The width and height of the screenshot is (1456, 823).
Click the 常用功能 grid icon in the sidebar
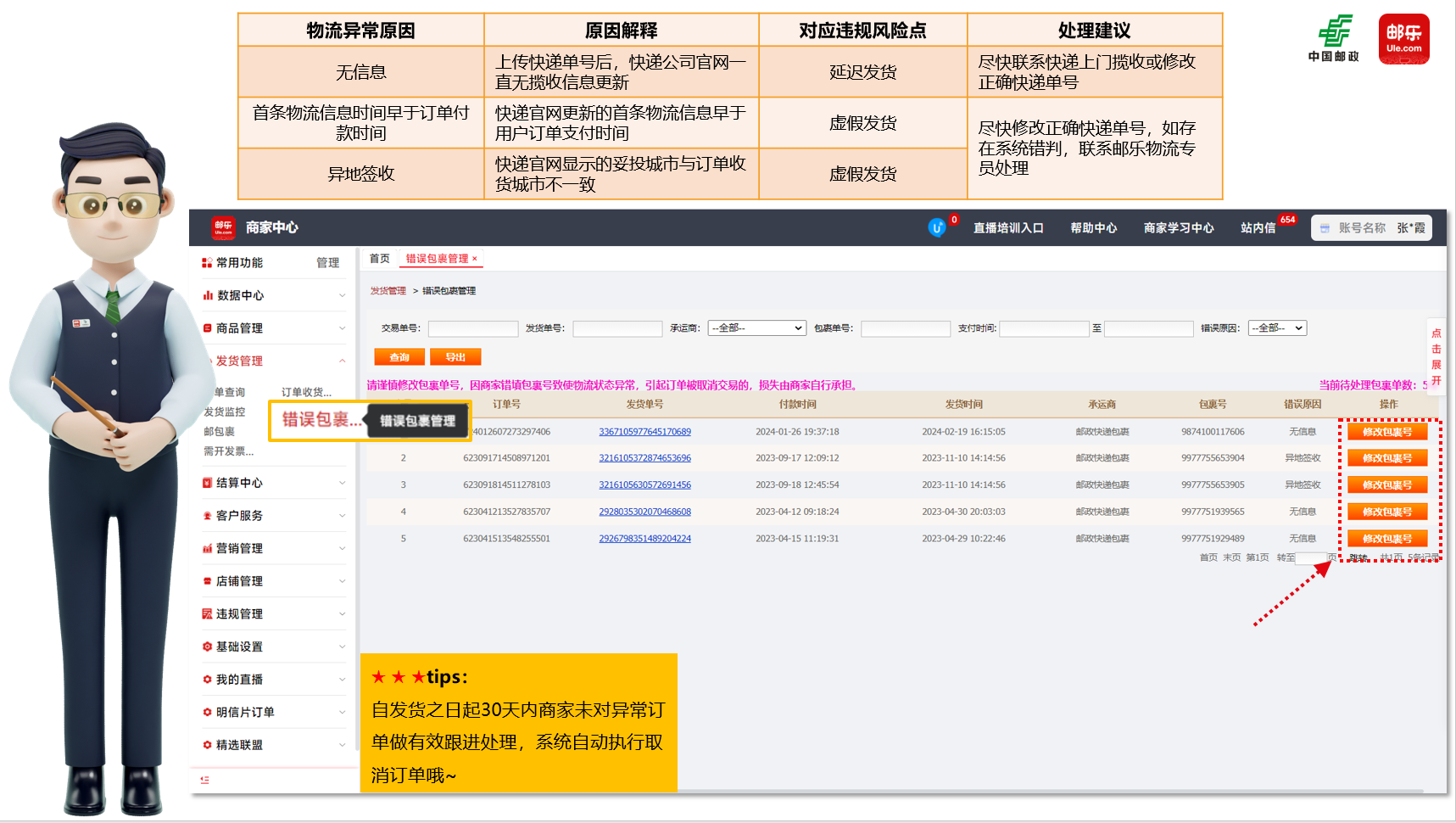pos(207,263)
